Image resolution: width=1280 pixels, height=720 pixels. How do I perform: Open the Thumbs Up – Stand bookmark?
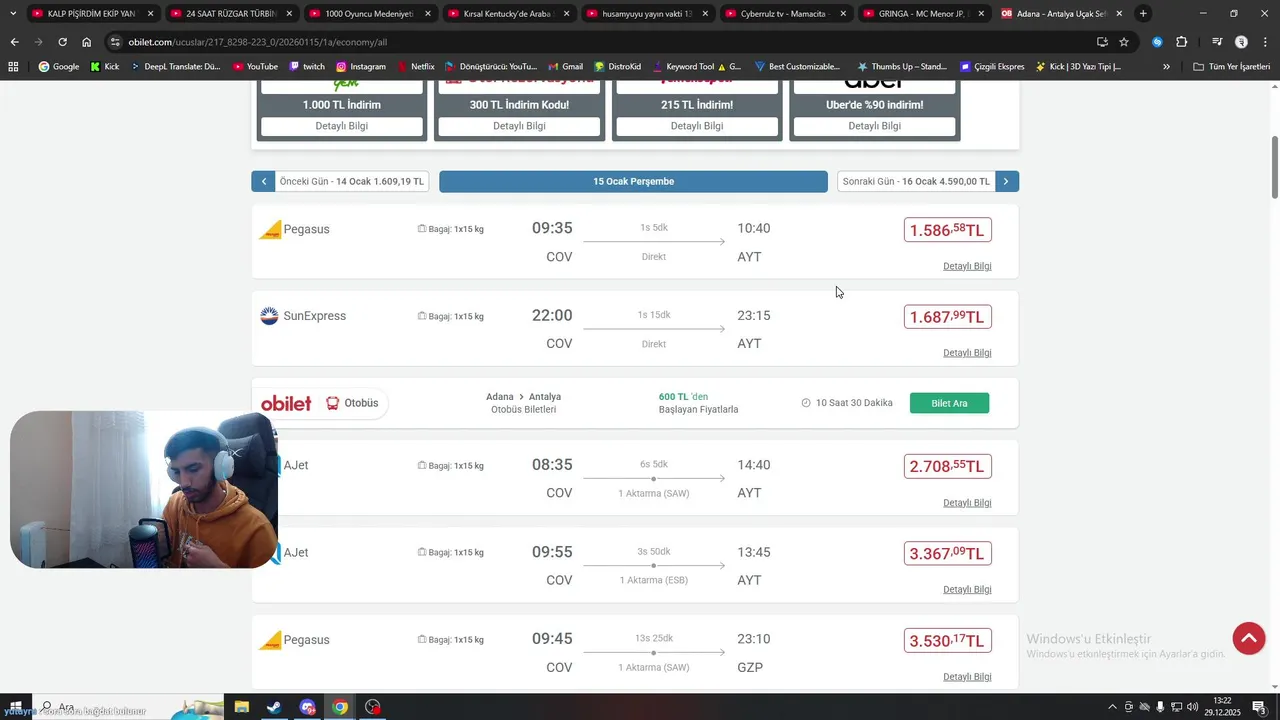(902, 66)
